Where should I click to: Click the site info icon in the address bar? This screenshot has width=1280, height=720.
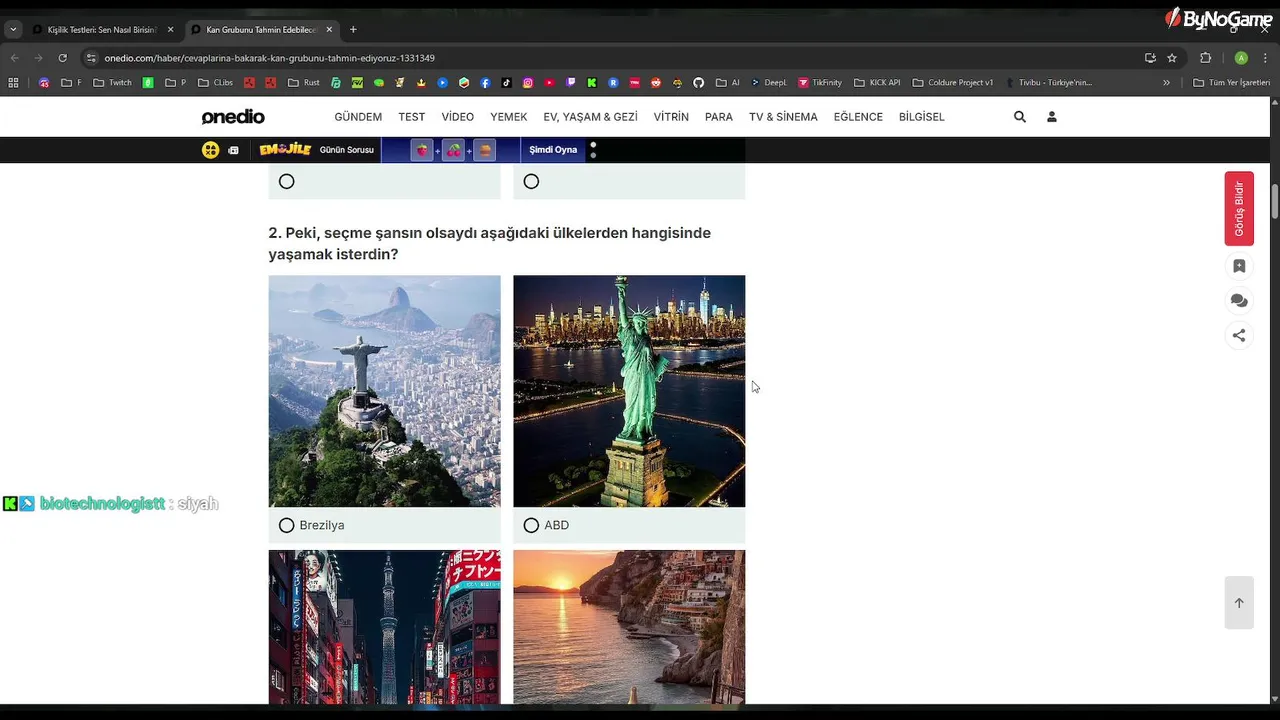click(x=92, y=58)
